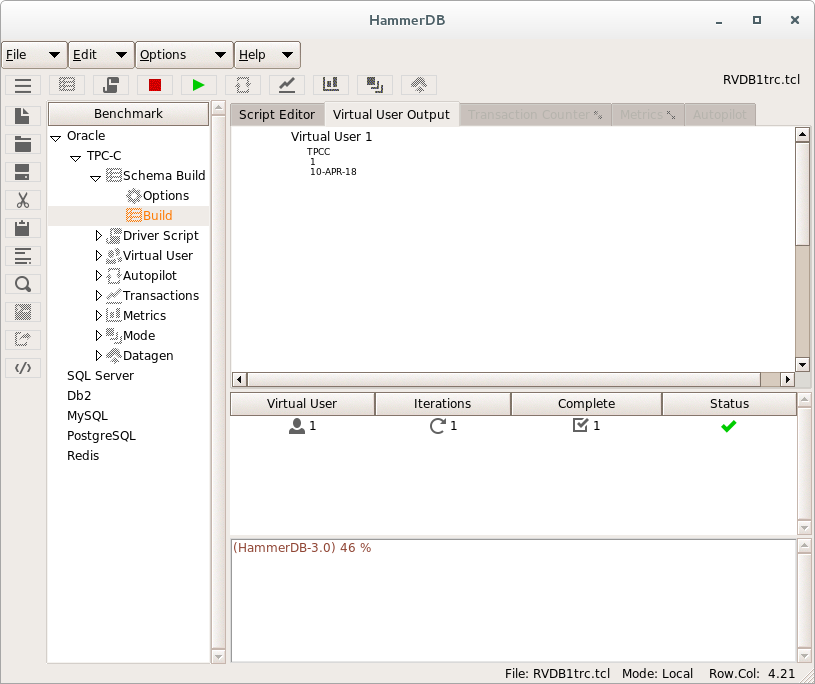Click the Datagen toolbar icon
The image size is (815, 684).
click(419, 85)
